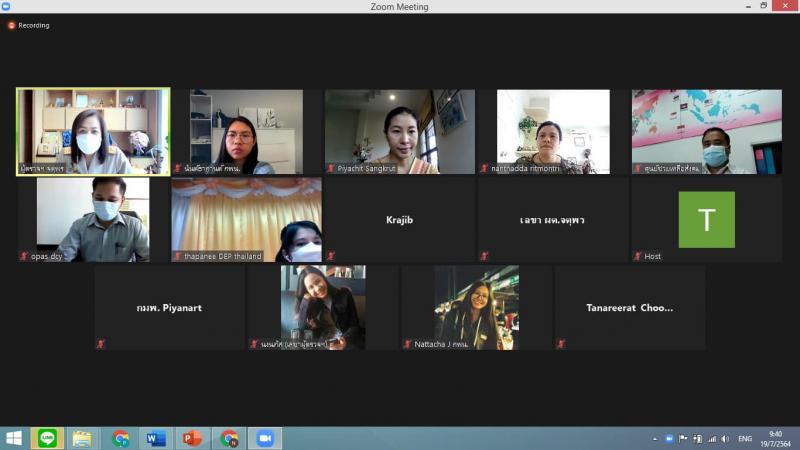Minimize the Zoom Meeting window

click(x=748, y=6)
